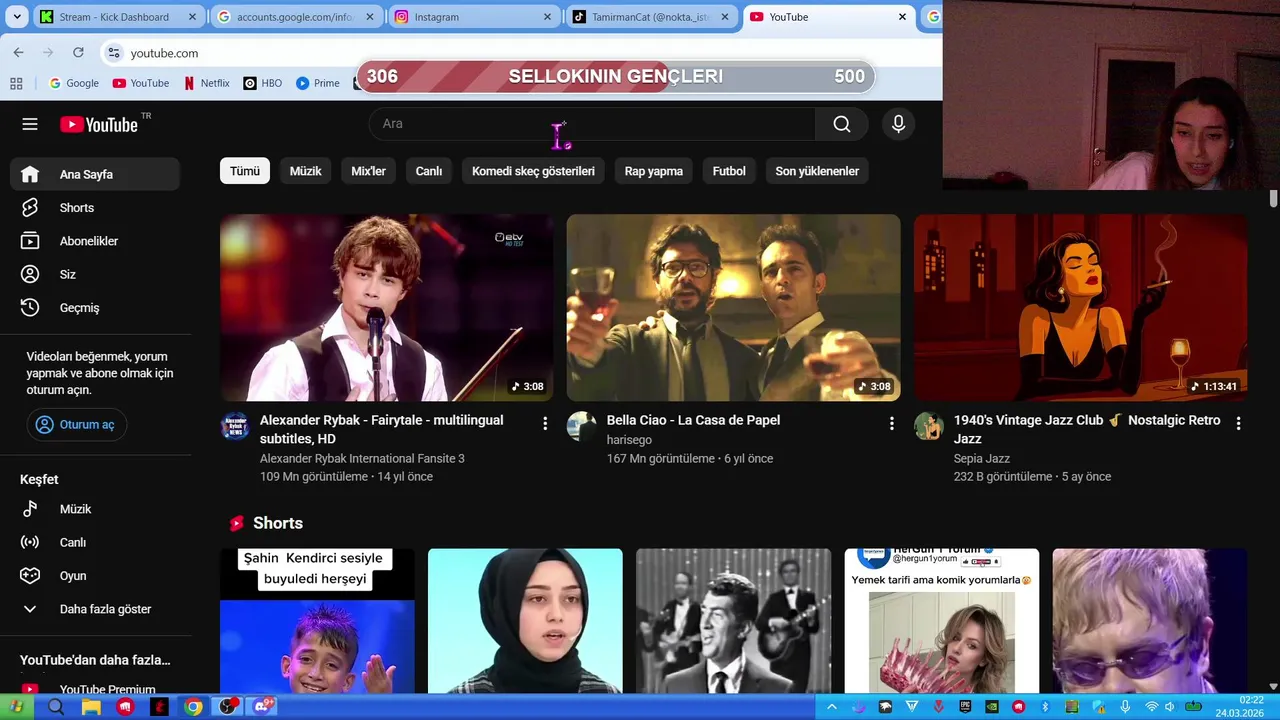The width and height of the screenshot is (1280, 720).
Task: Select the Müzik filter chip
Action: [x=306, y=171]
